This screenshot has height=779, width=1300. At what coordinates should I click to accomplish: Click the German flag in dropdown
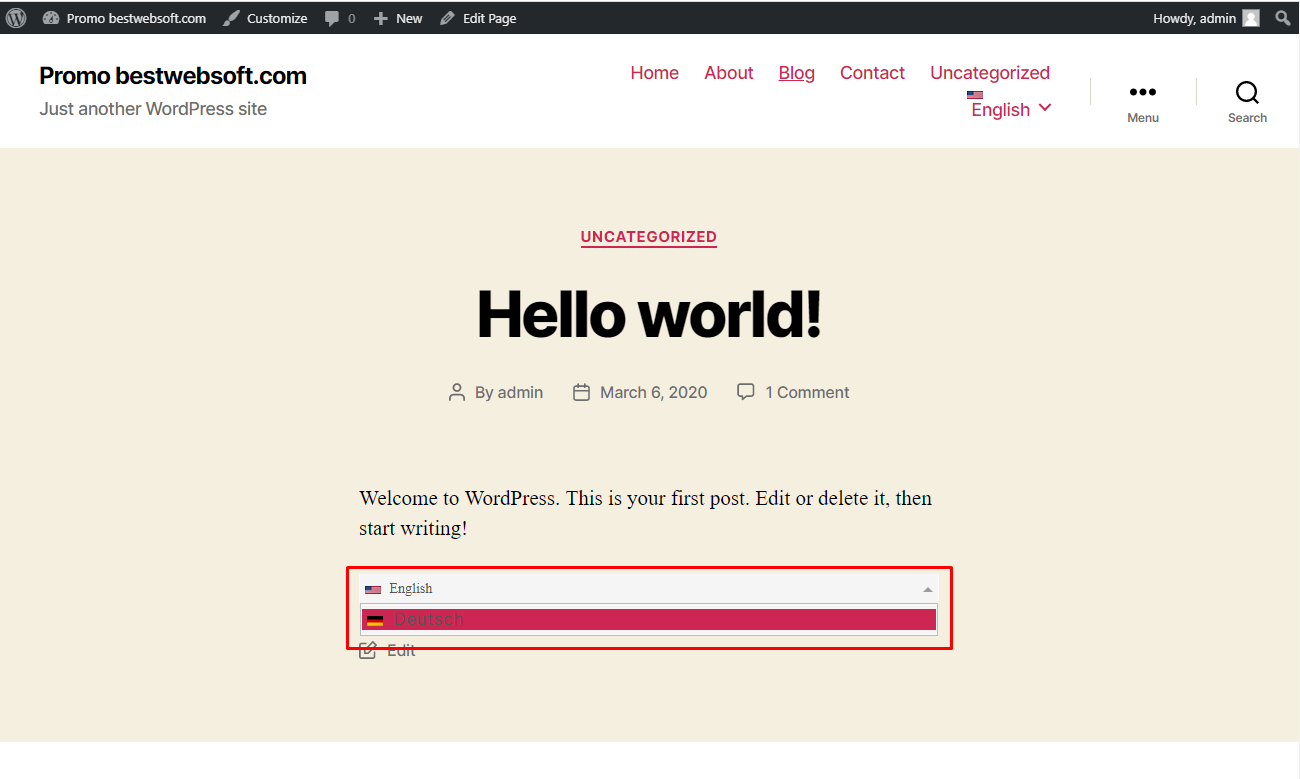375,621
